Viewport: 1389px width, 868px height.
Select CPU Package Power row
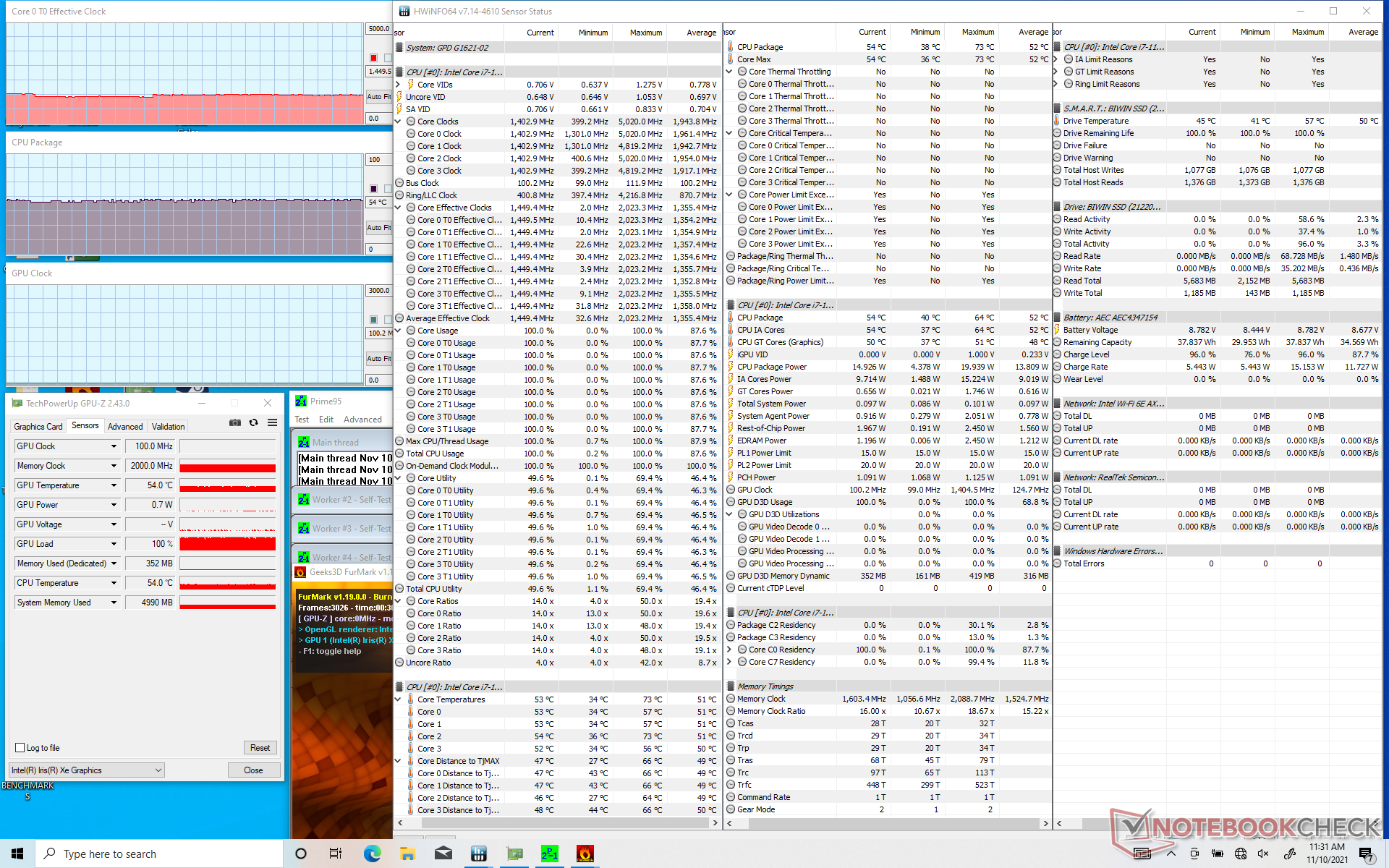(888, 367)
